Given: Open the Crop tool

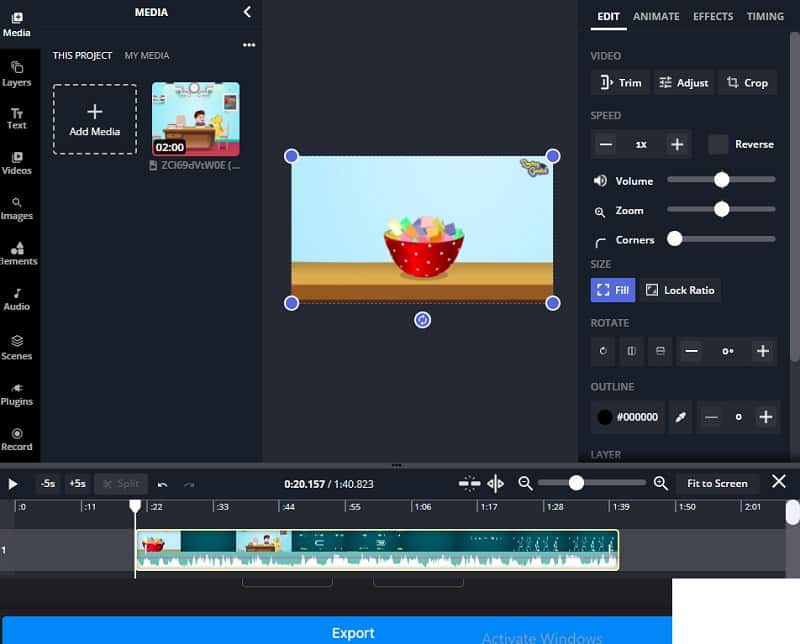Looking at the screenshot, I should tap(748, 82).
